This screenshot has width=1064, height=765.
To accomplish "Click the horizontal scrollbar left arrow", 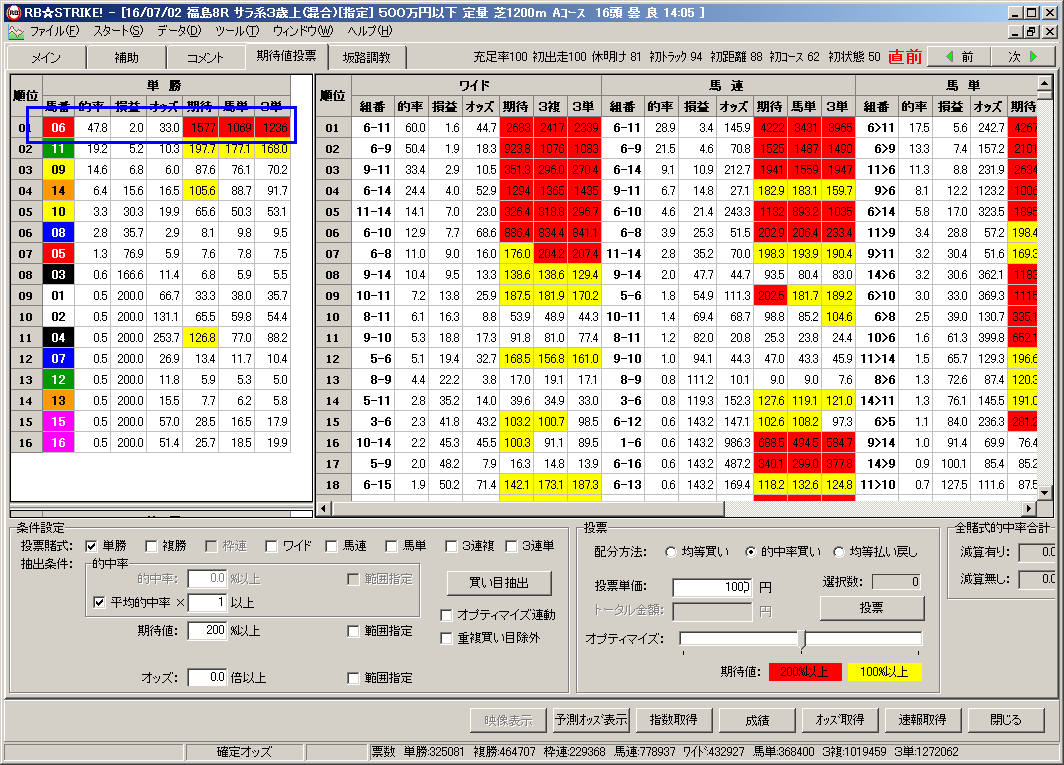I will point(324,508).
